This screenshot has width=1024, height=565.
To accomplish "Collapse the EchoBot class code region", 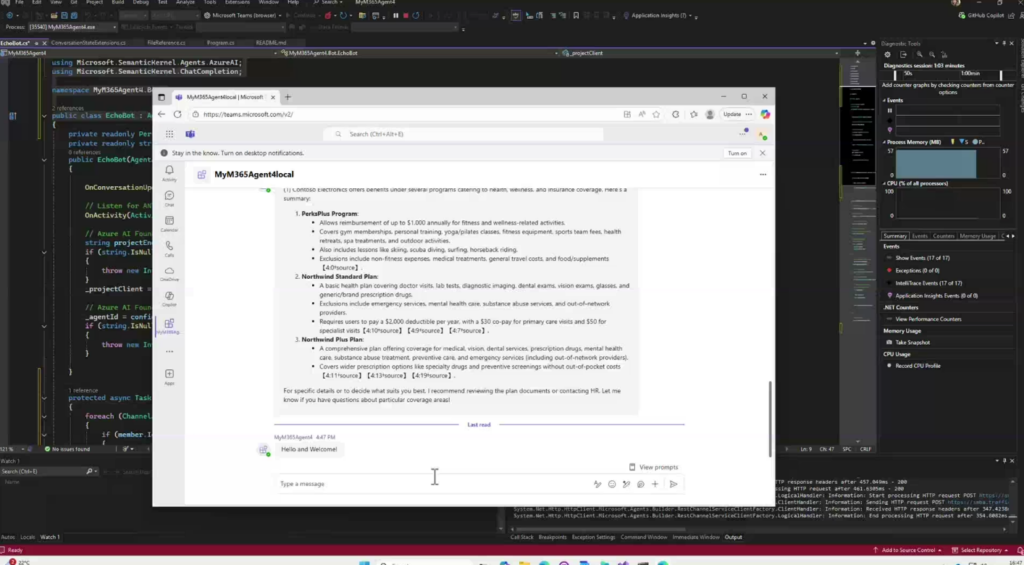I will pos(44,116).
